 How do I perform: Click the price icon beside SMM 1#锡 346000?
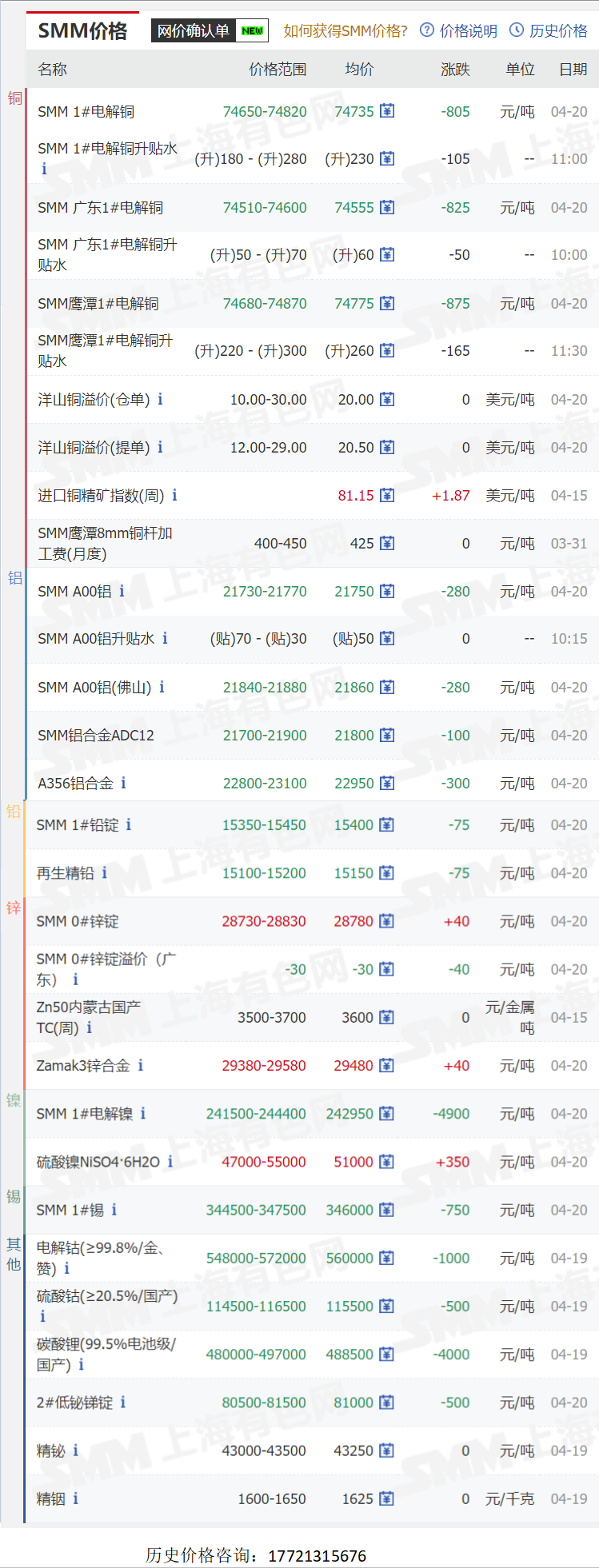386,1210
